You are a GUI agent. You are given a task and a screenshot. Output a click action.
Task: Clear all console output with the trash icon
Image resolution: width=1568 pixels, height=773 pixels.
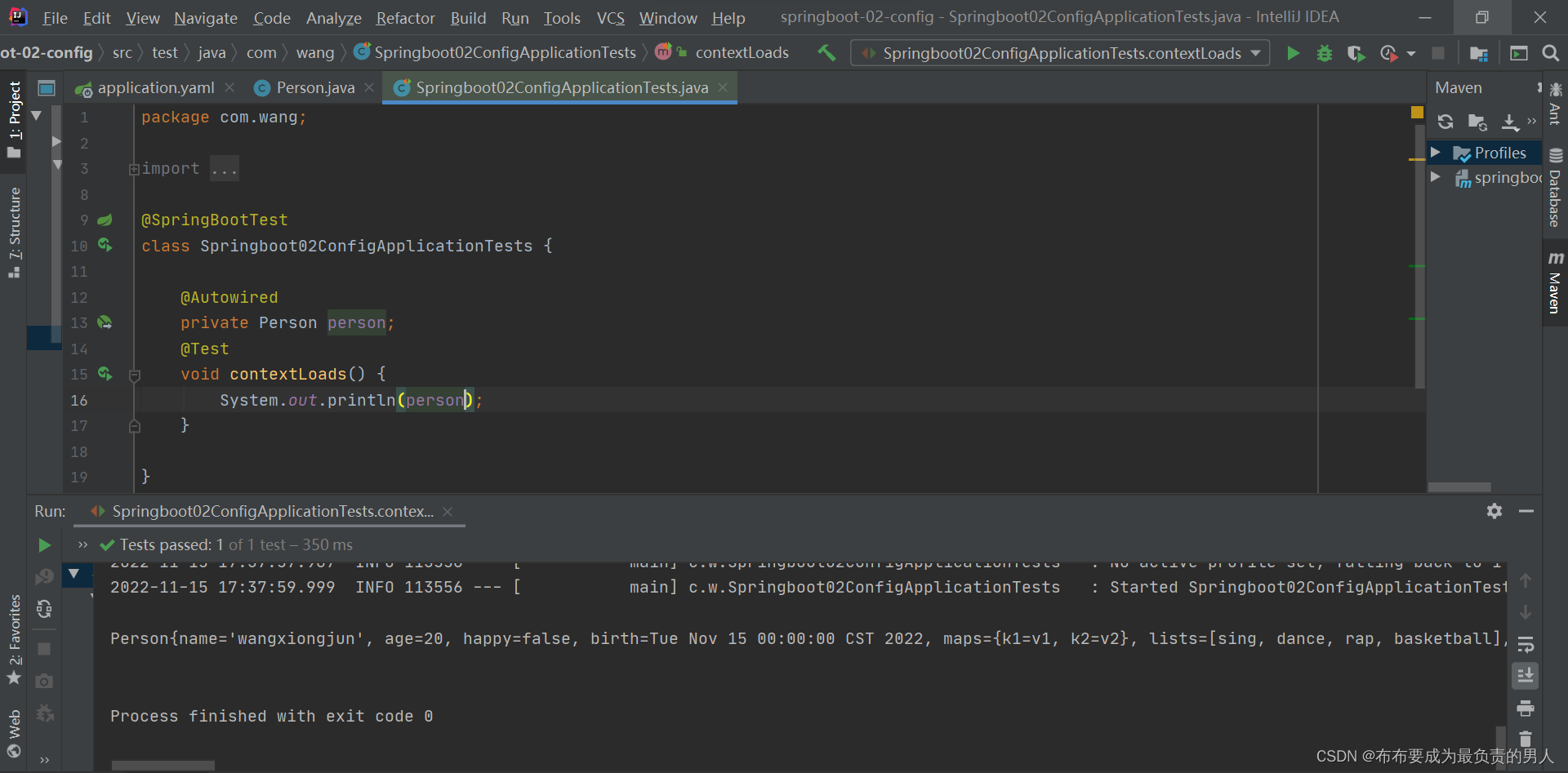coord(1526,739)
